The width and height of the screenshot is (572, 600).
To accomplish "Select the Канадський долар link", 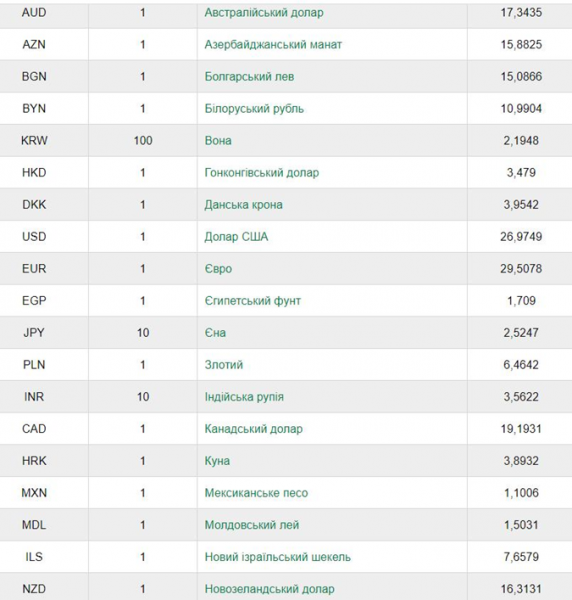I will [x=254, y=429].
